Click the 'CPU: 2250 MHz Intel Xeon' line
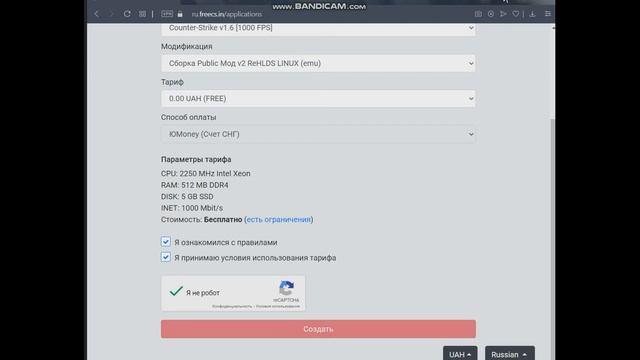Viewport: 640px width, 360px height. [x=206, y=173]
